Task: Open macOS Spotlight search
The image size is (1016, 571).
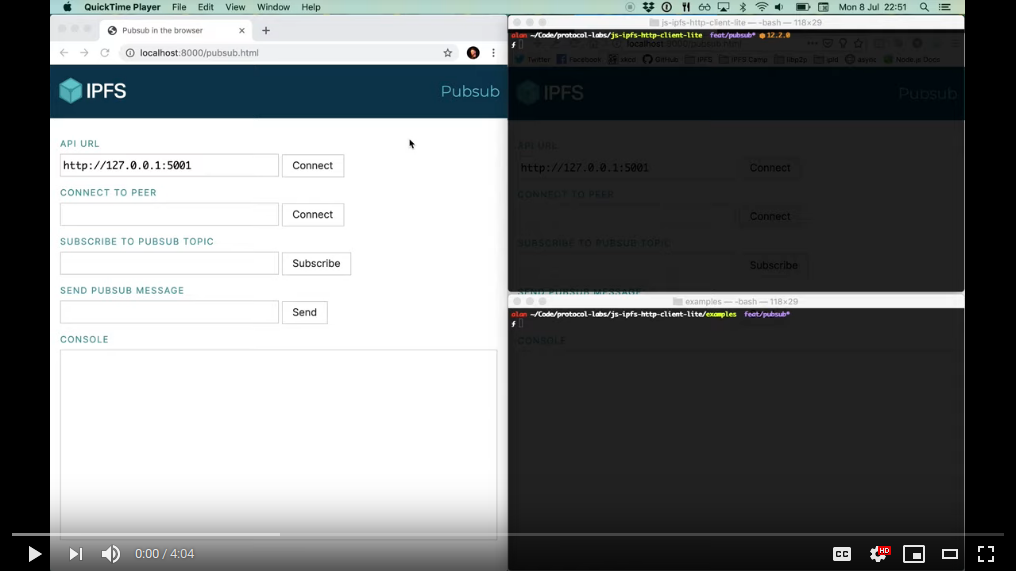Action: pyautogui.click(x=925, y=7)
